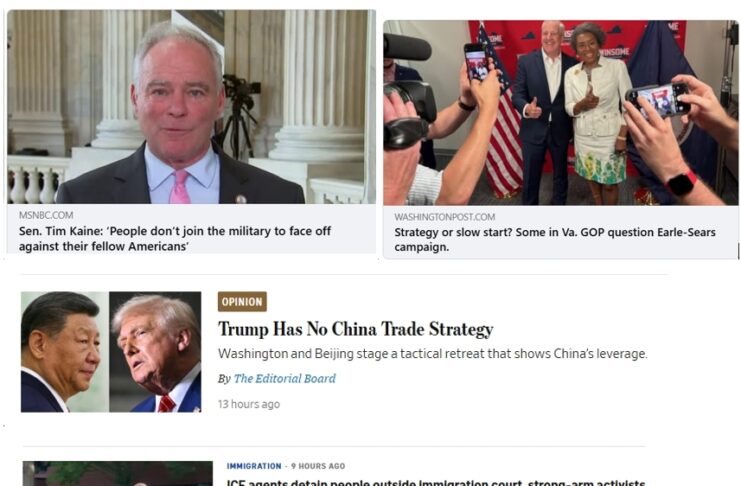Click the Xi Jinping portrait in the thumbnail
741x486 pixels.
[65, 352]
